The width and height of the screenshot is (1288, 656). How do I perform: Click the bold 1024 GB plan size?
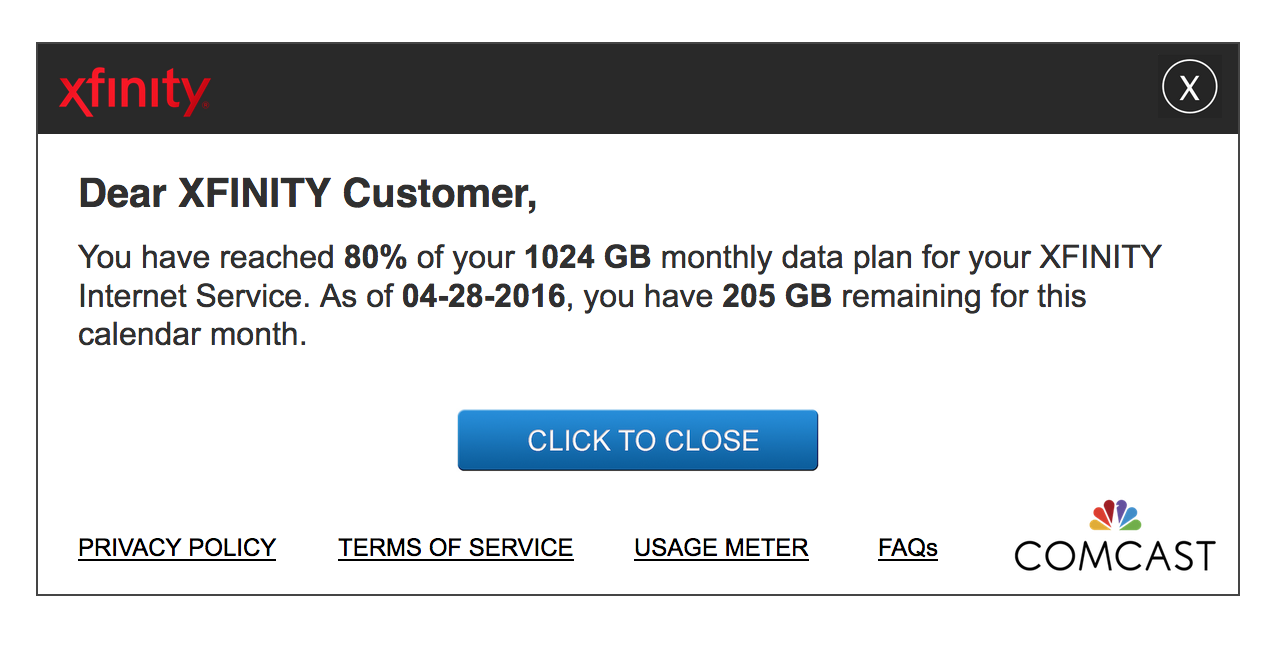tap(588, 258)
